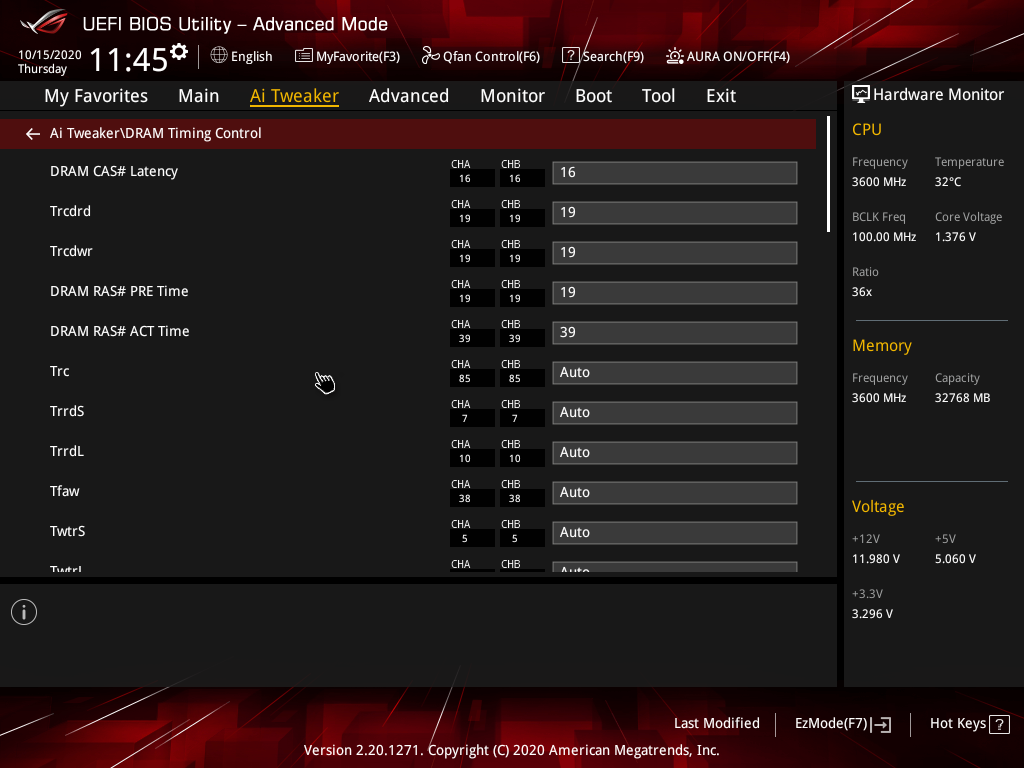The image size is (1024, 768).
Task: Select the Ai Tweaker tab
Action: point(294,96)
